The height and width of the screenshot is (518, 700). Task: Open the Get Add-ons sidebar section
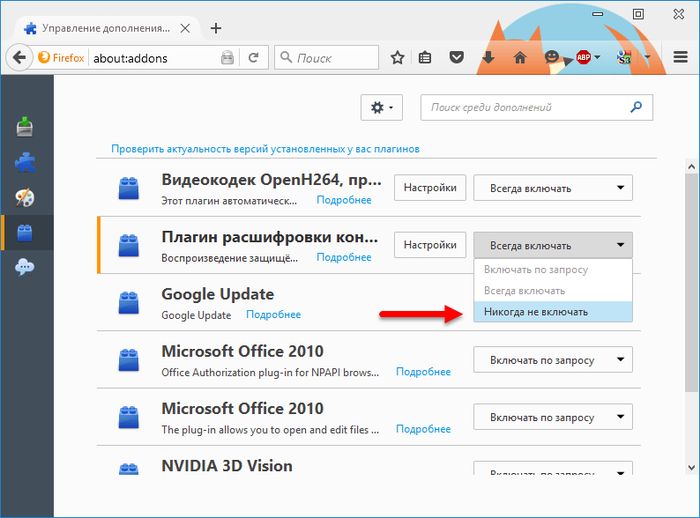(25, 126)
